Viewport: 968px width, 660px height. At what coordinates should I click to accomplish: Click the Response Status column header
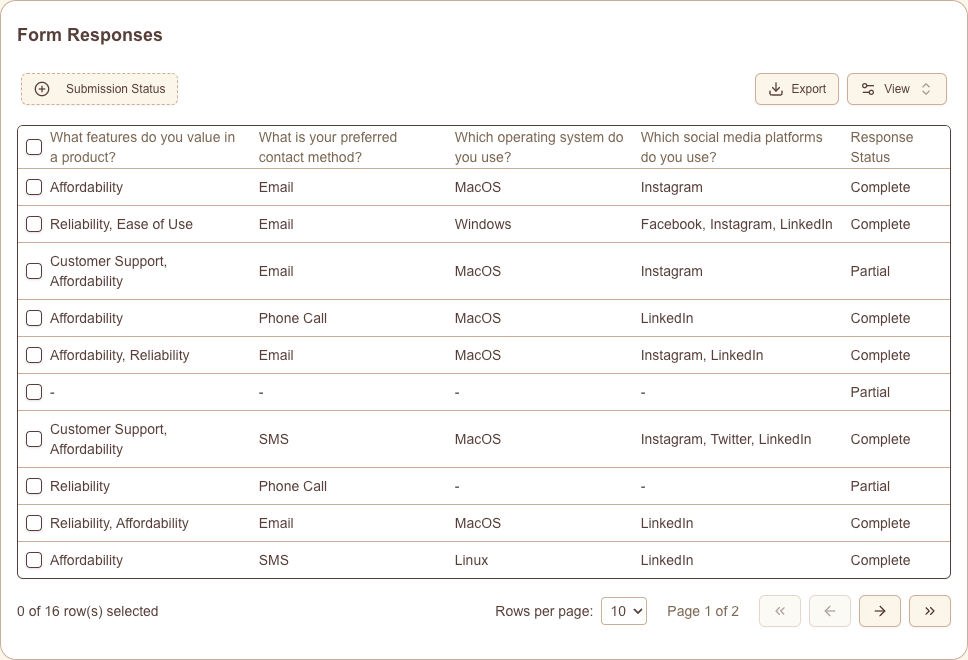[x=881, y=147]
